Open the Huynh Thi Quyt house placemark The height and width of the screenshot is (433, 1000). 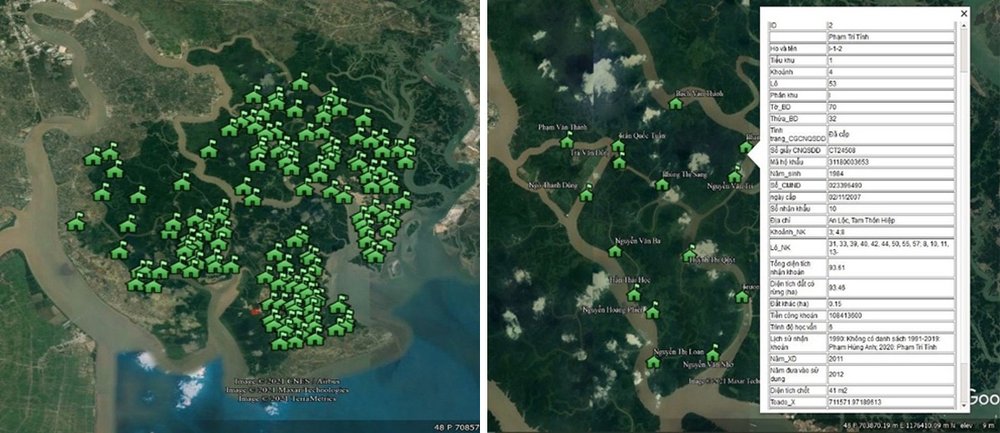[x=689, y=254]
